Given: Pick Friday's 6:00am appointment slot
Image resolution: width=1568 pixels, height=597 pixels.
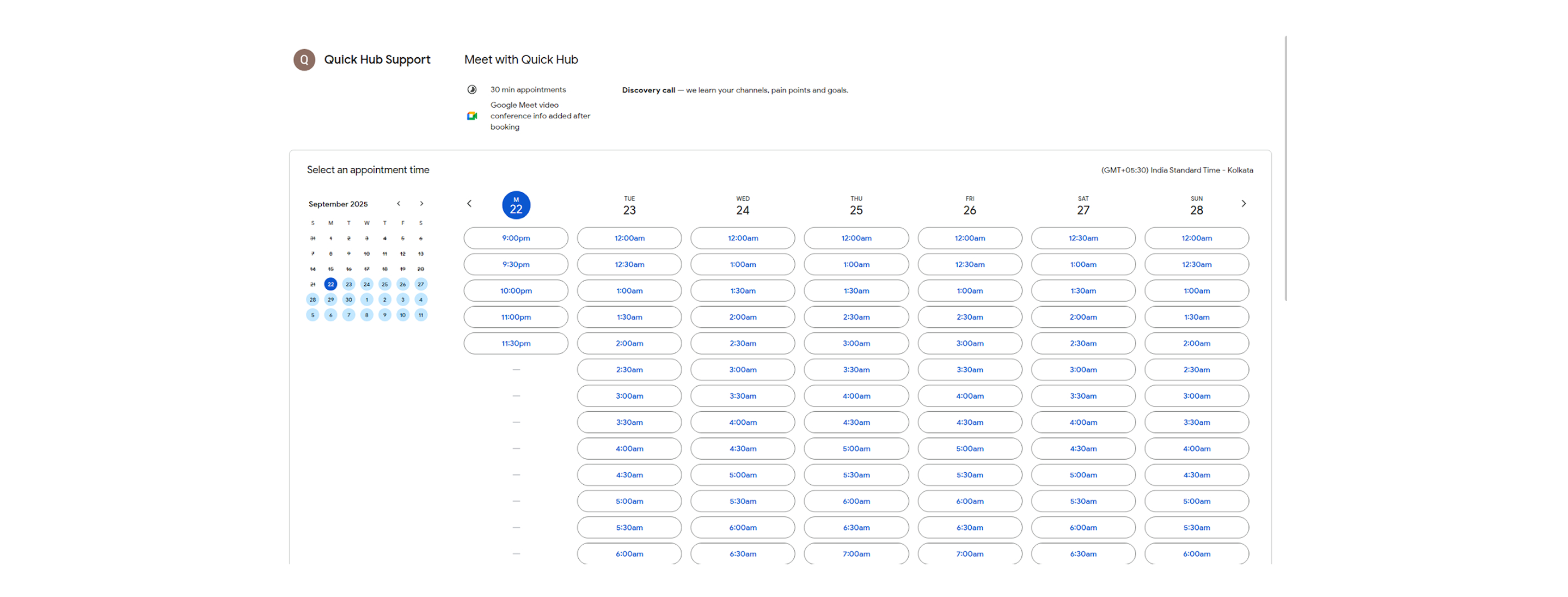Looking at the screenshot, I should [970, 501].
